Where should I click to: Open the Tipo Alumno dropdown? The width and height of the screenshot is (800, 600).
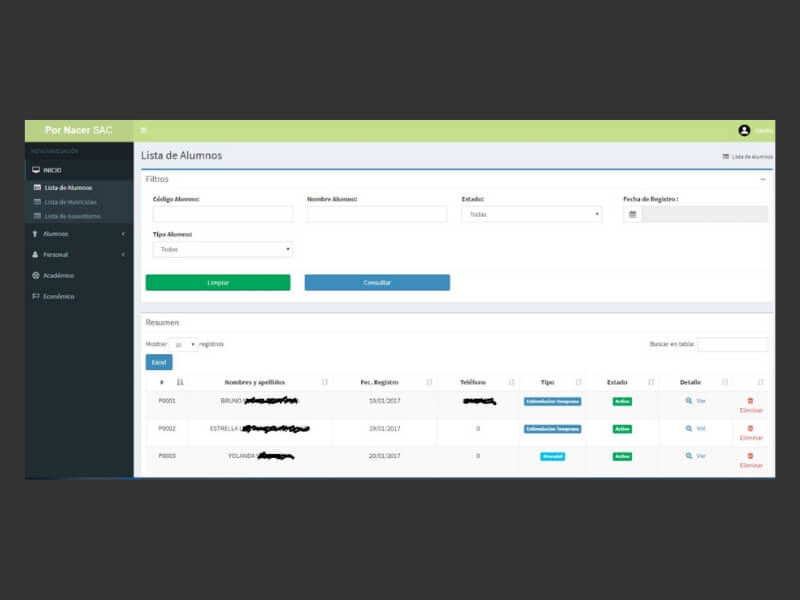click(x=222, y=249)
